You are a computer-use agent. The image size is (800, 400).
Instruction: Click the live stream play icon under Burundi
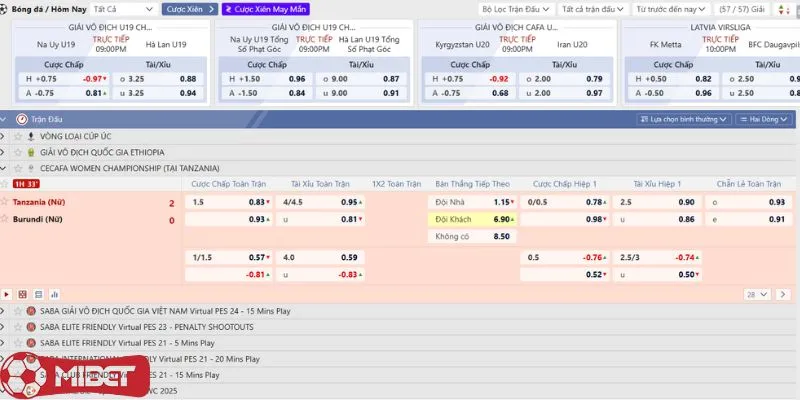tap(8, 295)
